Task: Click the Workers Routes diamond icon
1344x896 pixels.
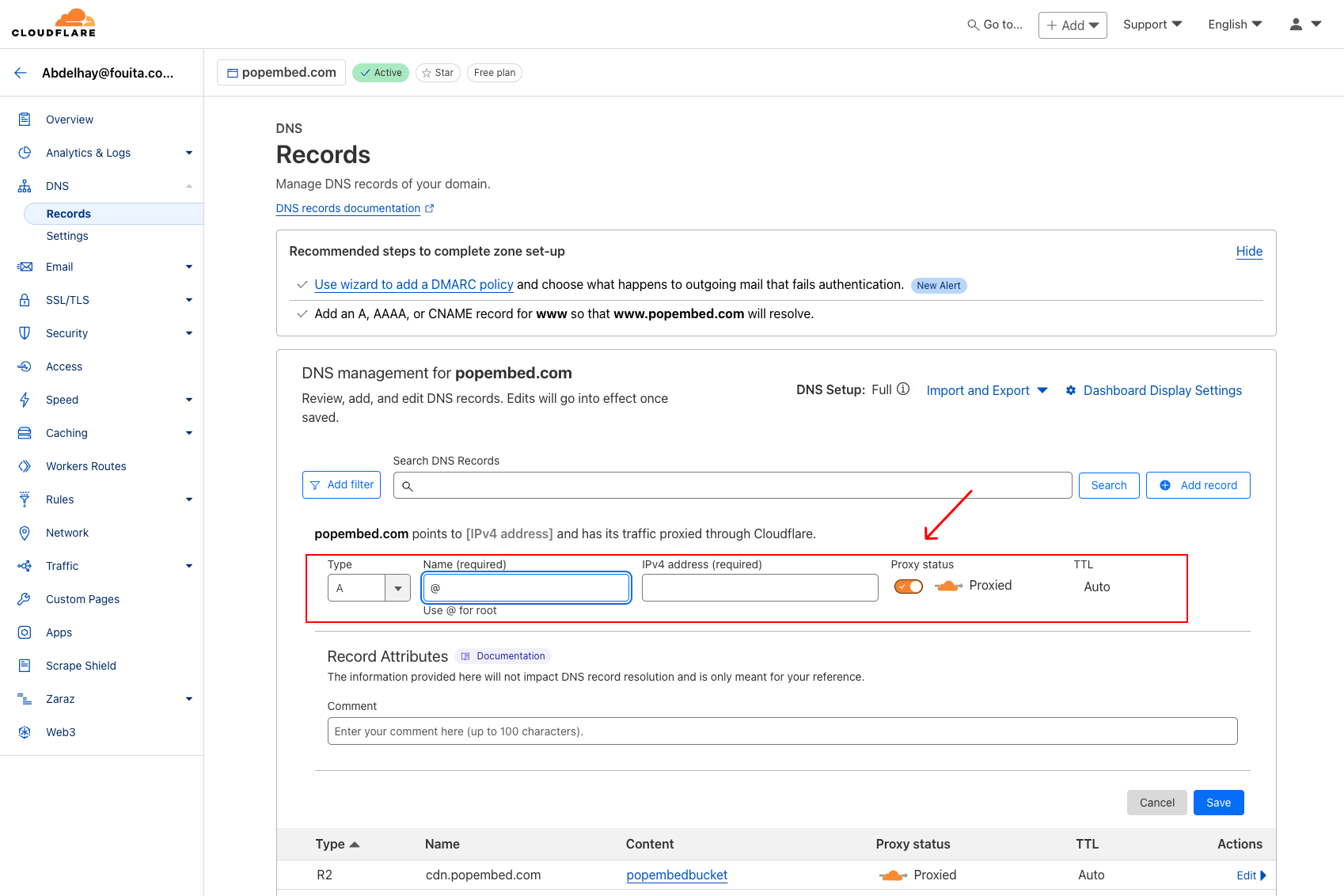Action: tap(25, 466)
